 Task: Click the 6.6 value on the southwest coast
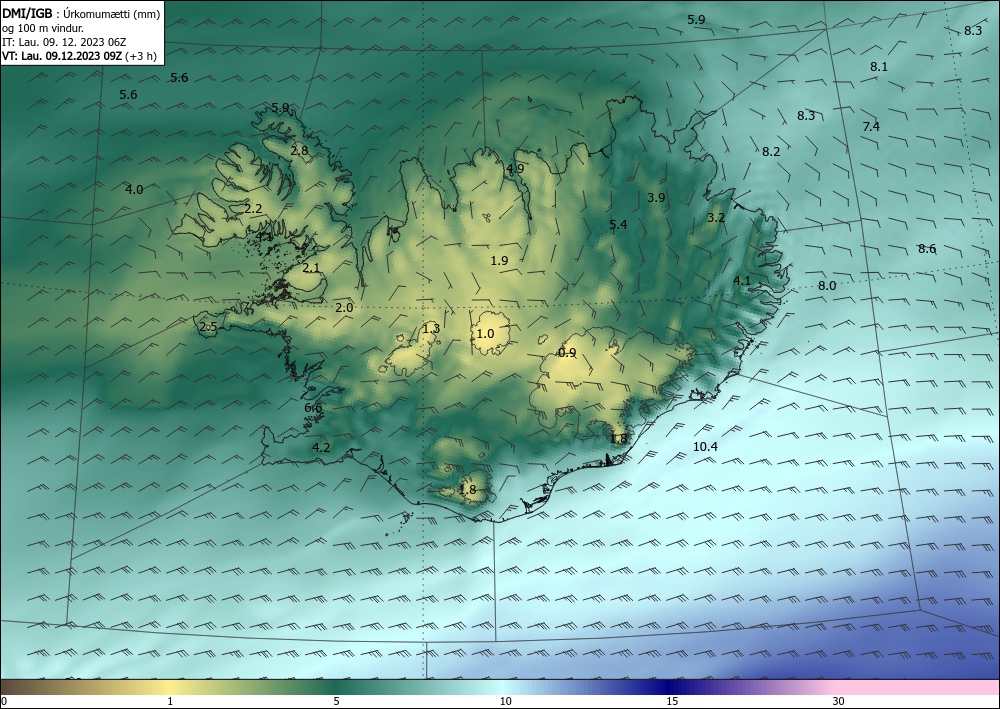tap(313, 408)
